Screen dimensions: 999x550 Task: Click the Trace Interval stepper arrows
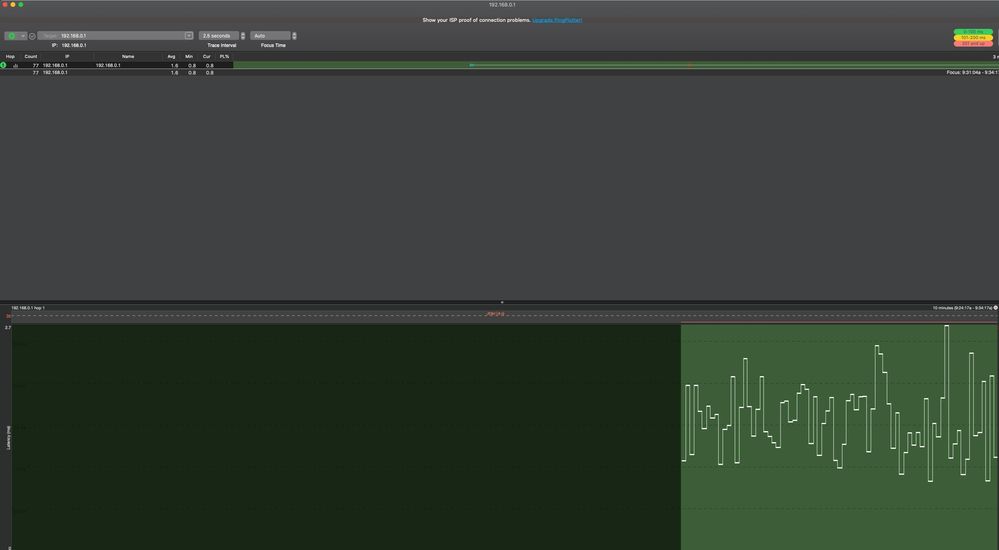[243, 36]
